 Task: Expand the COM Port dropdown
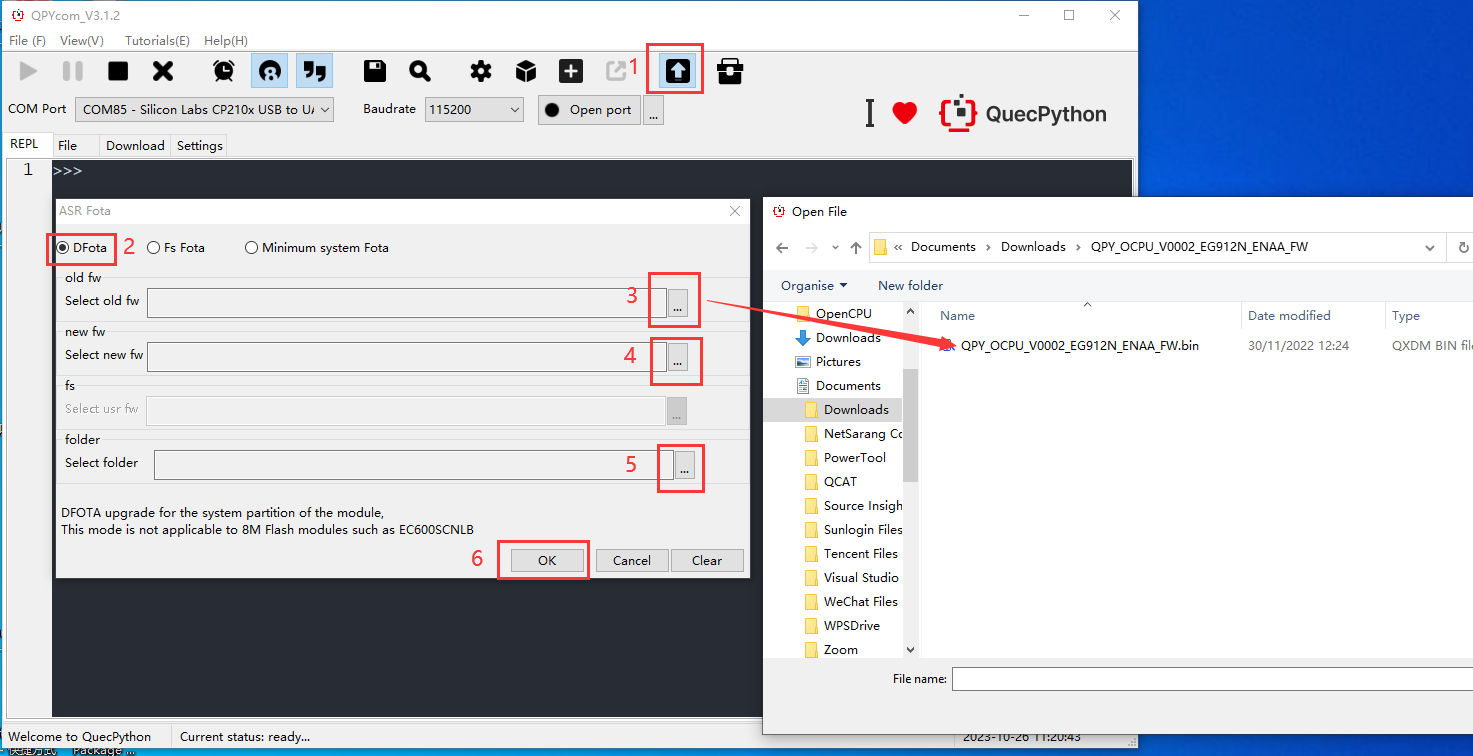click(x=205, y=110)
